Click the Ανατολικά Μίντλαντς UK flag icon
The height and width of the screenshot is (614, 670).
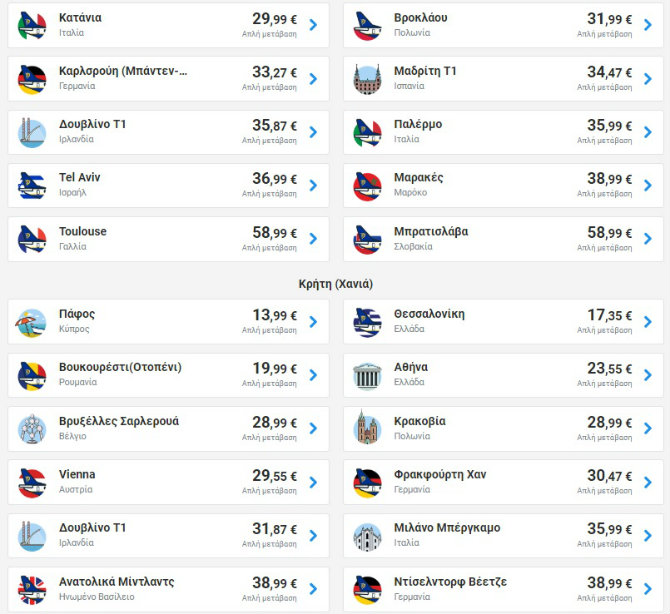pos(33,590)
